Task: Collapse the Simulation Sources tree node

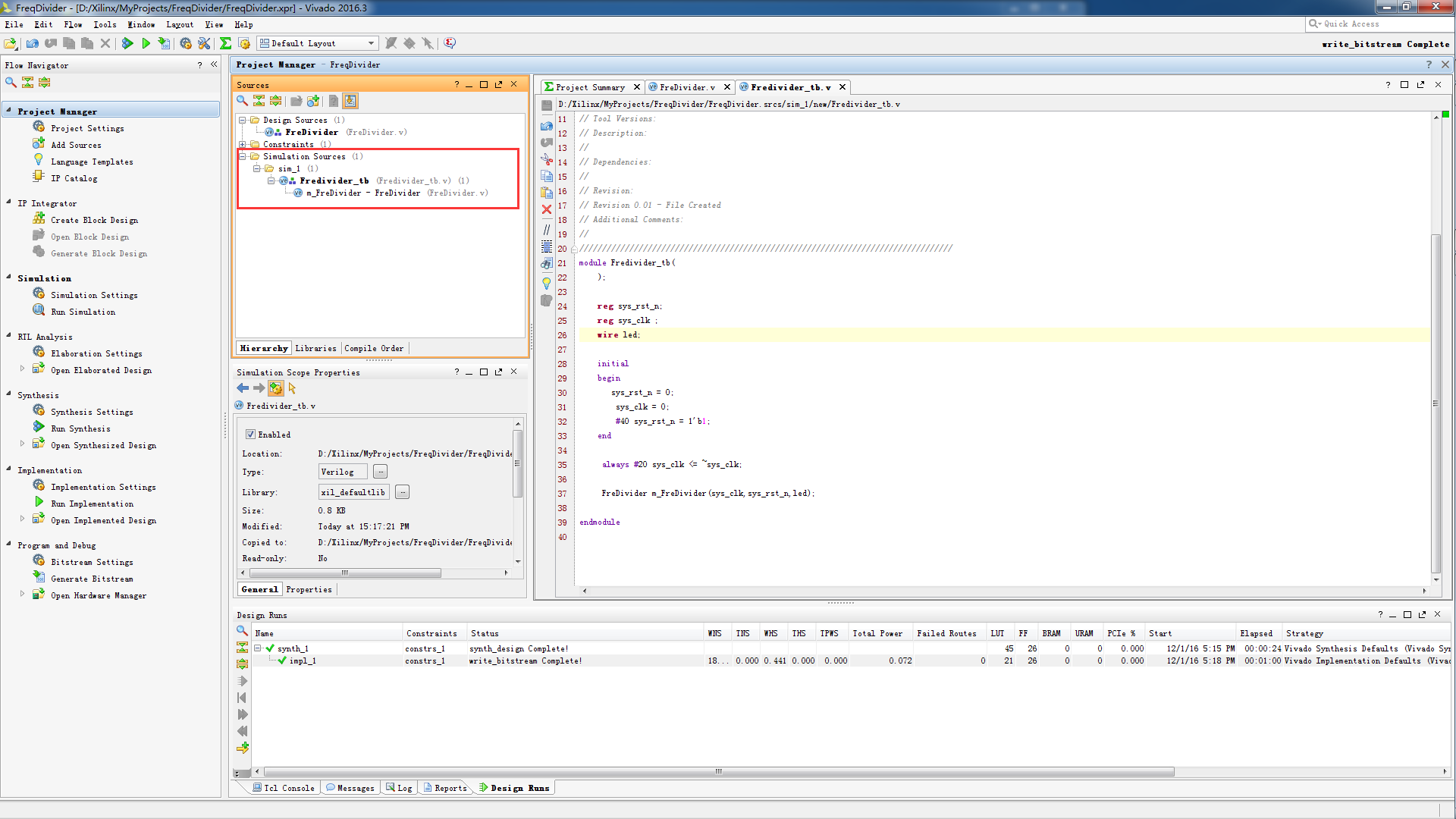Action: [x=243, y=156]
